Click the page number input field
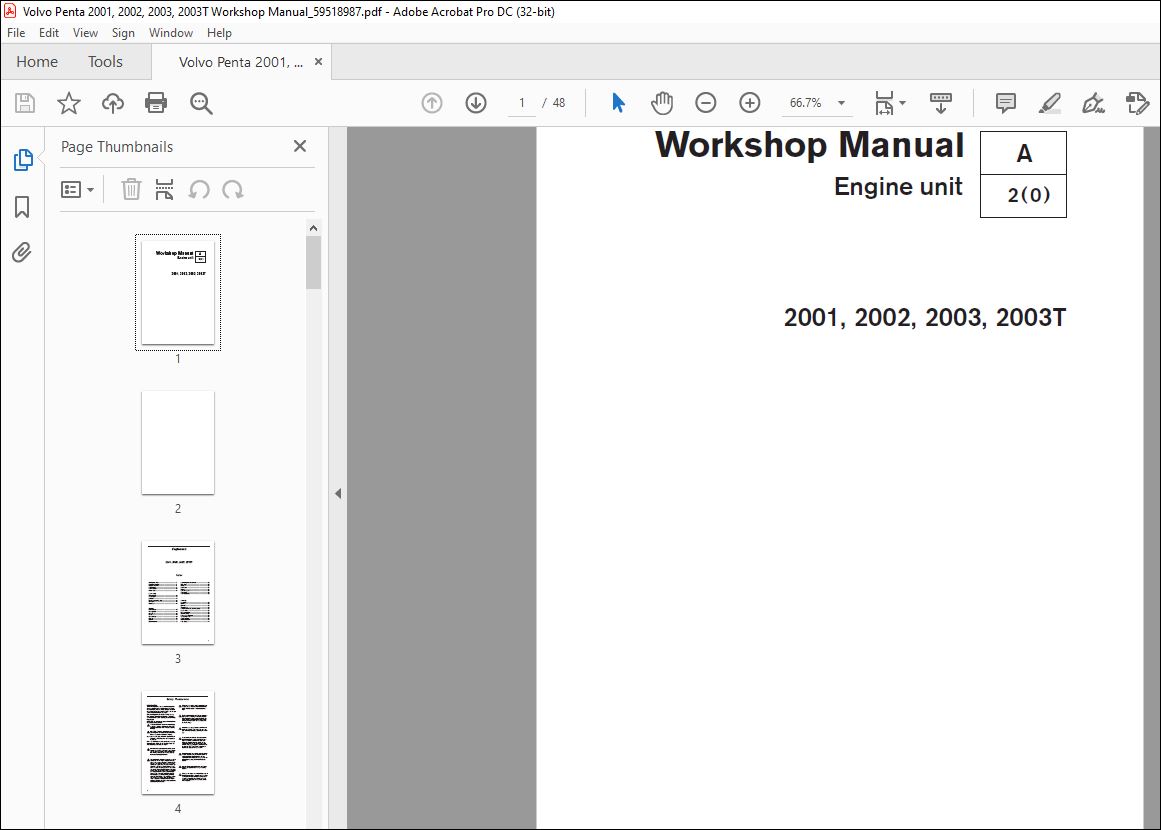This screenshot has width=1161, height=830. tap(522, 103)
